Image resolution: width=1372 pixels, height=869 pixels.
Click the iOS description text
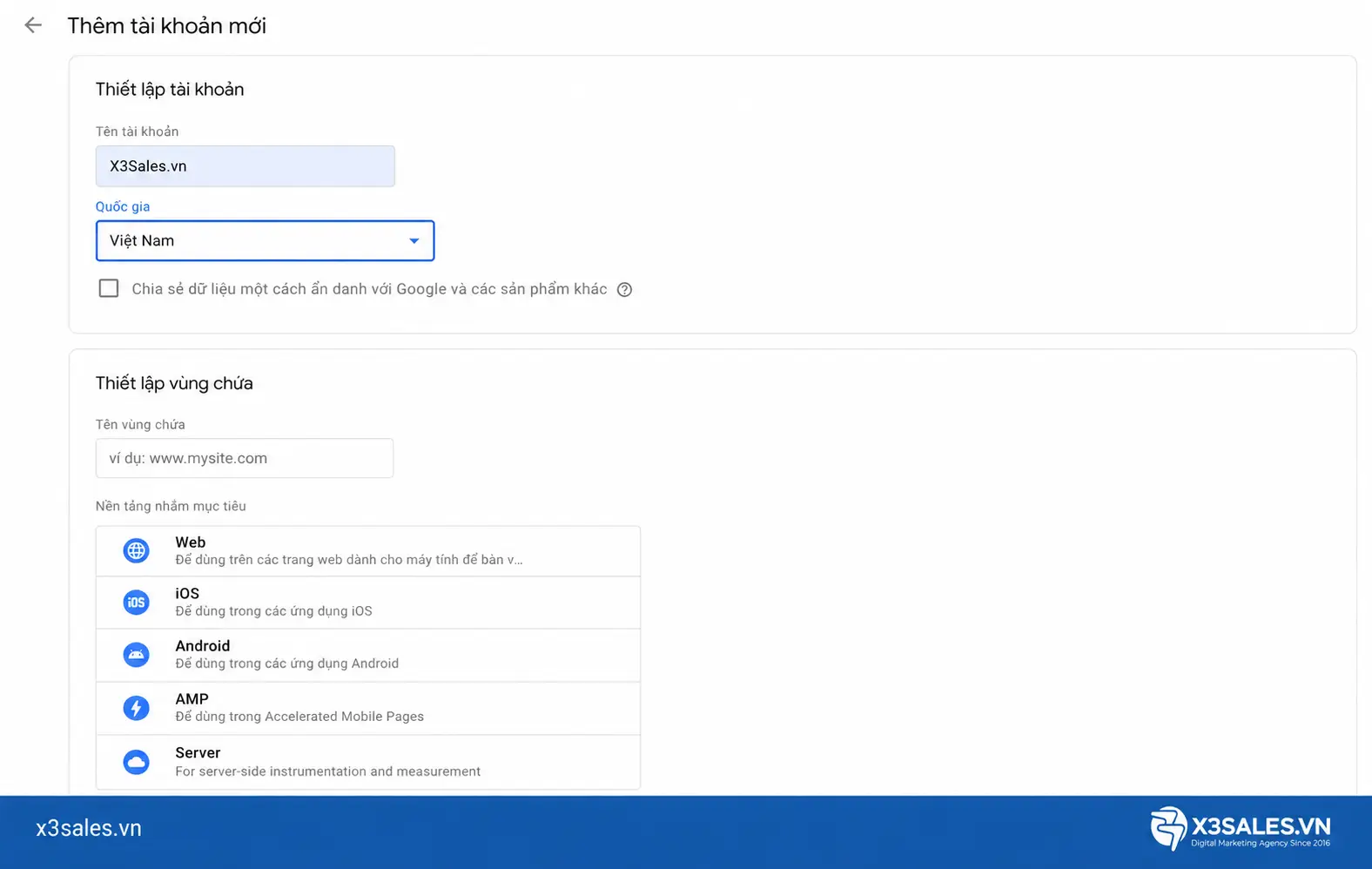(x=273, y=611)
